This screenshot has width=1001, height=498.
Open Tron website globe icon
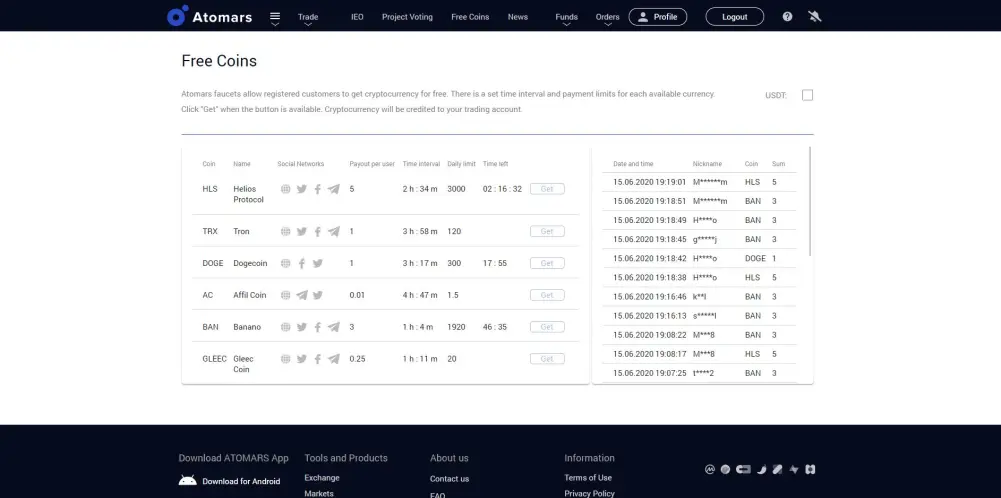[x=286, y=231]
